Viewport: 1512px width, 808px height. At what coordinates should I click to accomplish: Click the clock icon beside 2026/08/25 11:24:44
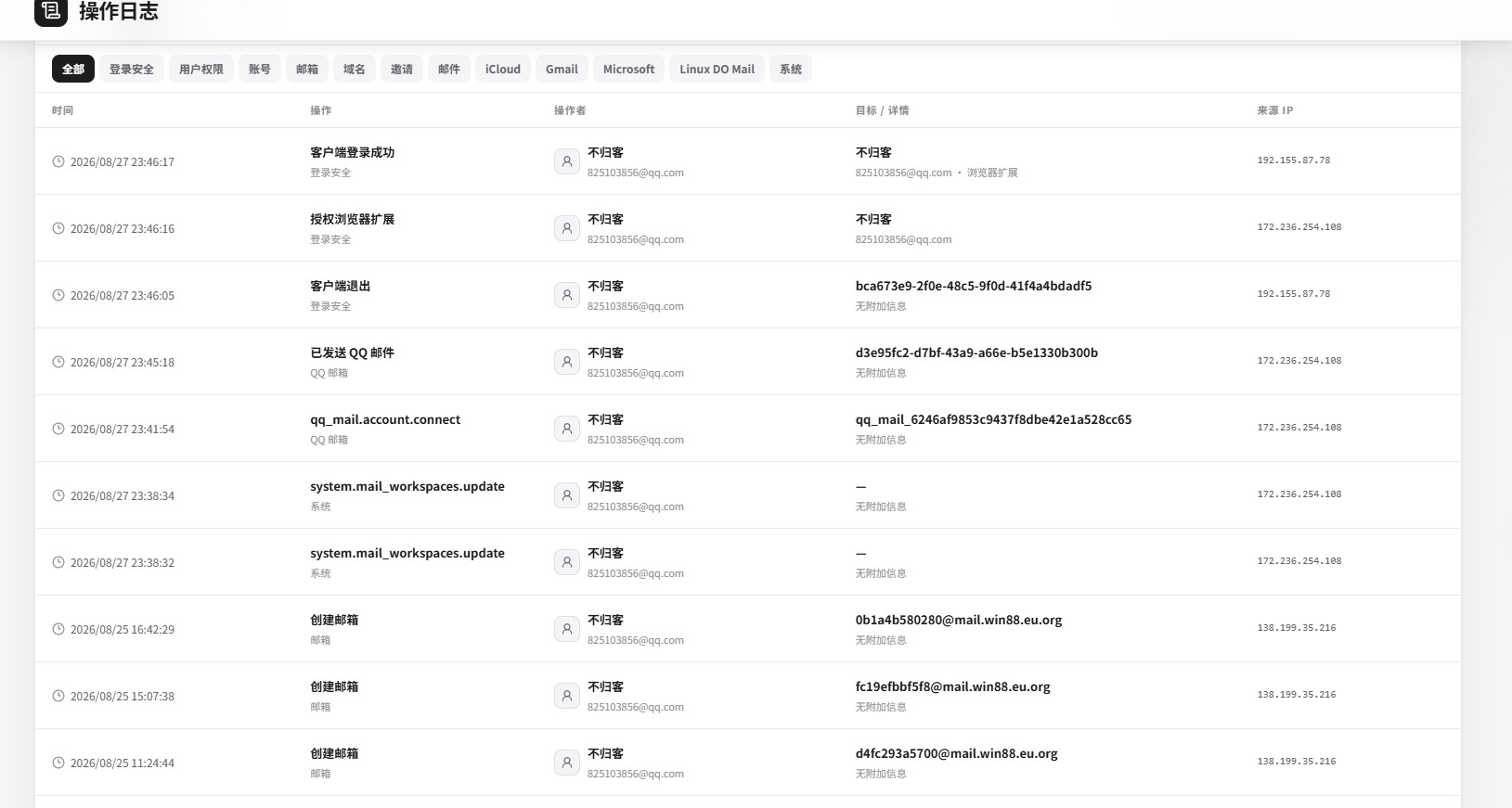click(58, 763)
